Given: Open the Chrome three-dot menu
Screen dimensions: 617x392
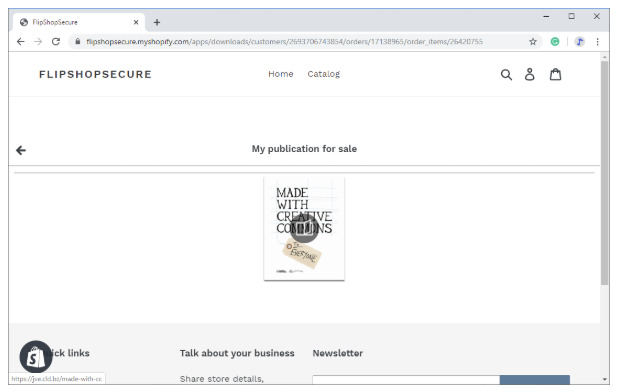Looking at the screenshot, I should click(597, 41).
